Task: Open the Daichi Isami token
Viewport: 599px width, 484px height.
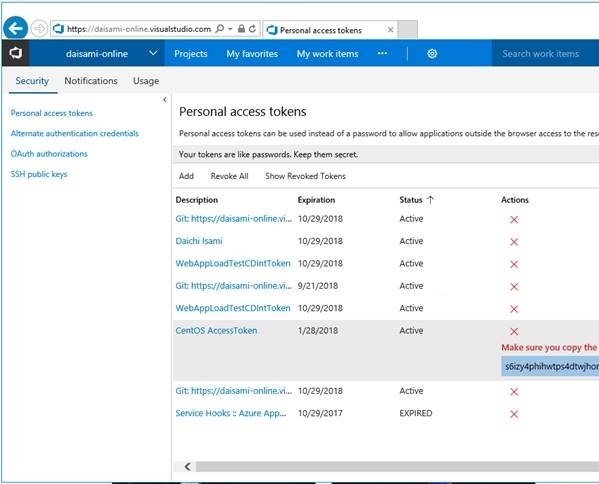Action: 199,241
